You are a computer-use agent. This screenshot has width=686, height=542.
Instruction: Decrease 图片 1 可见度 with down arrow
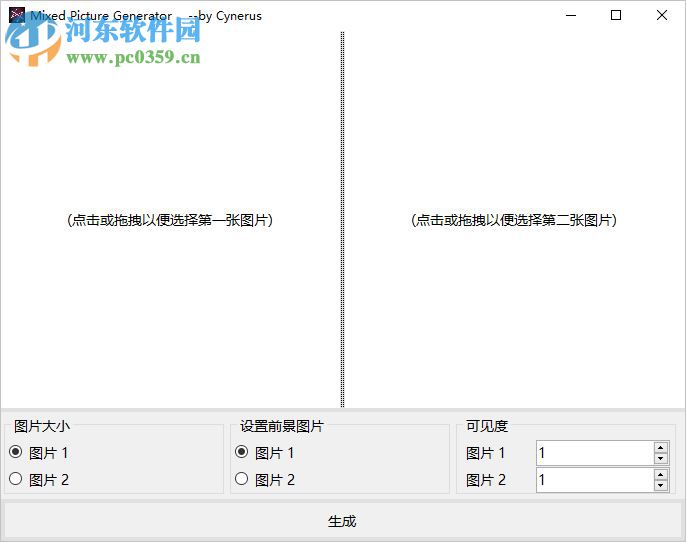pyautogui.click(x=661, y=458)
